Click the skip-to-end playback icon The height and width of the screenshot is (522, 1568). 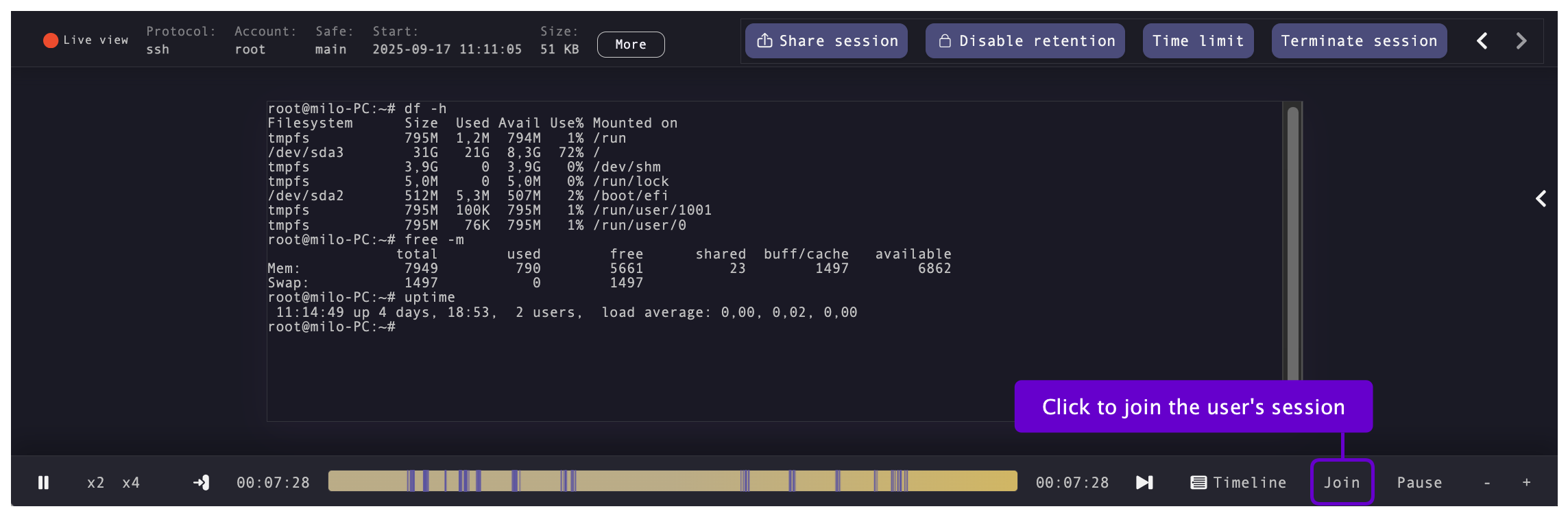pyautogui.click(x=1144, y=483)
